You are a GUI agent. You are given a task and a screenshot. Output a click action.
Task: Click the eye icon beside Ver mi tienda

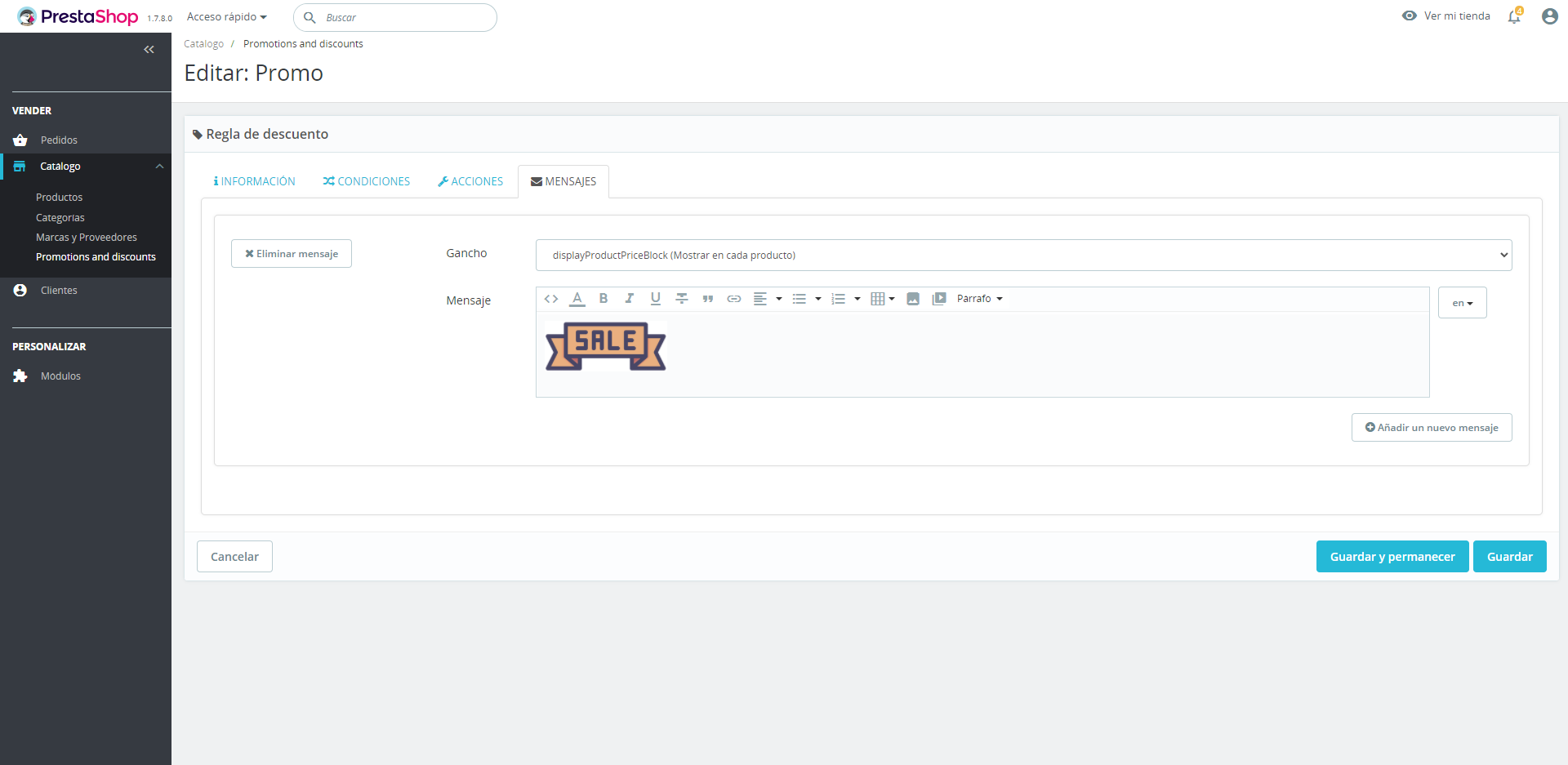[x=1410, y=16]
